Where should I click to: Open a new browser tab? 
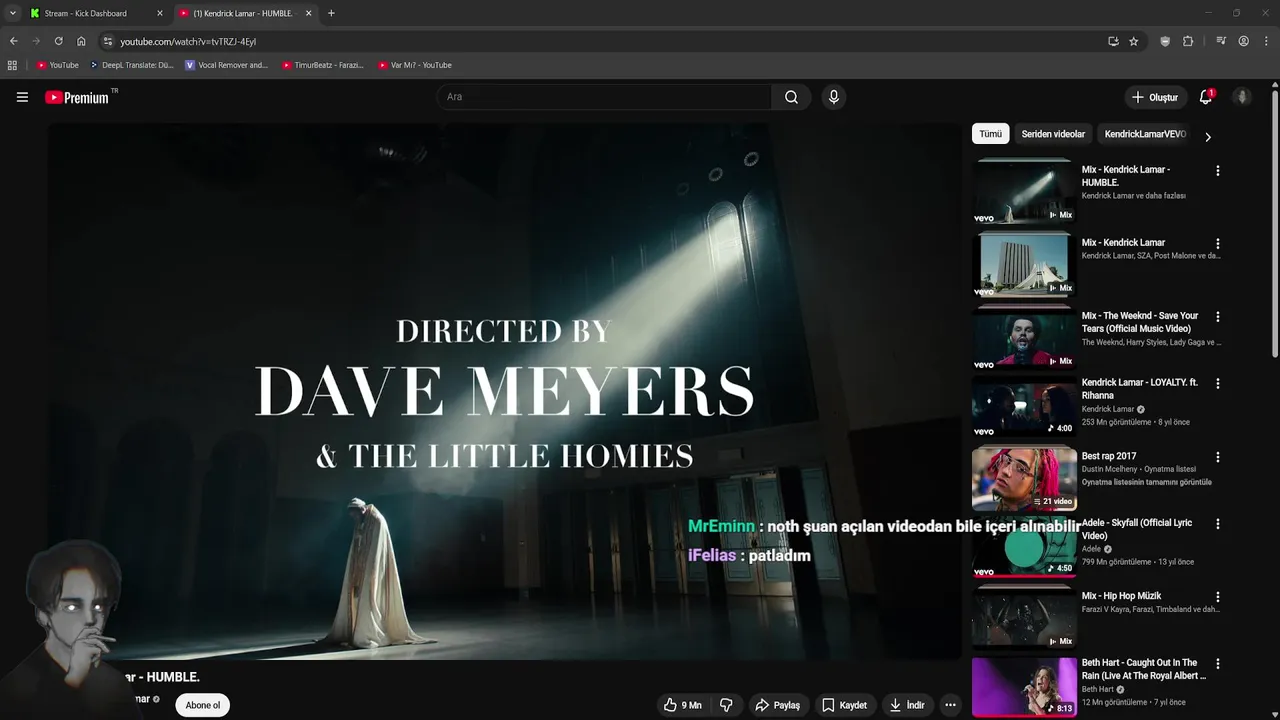click(x=331, y=13)
